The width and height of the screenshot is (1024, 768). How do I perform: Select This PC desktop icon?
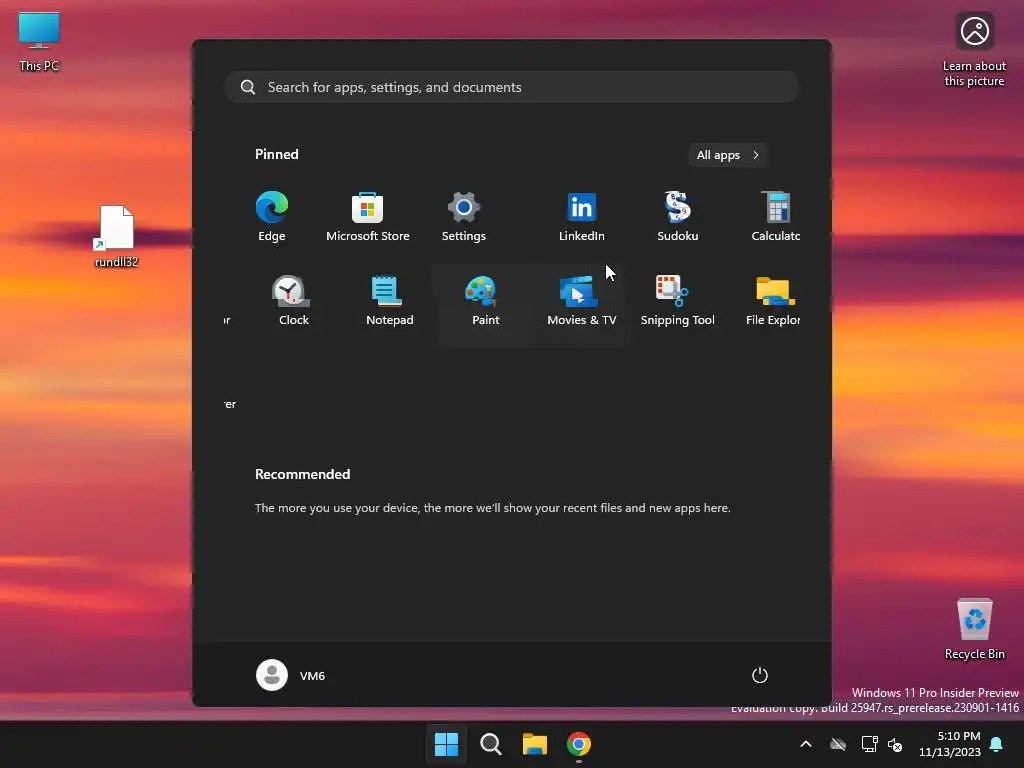(x=39, y=42)
